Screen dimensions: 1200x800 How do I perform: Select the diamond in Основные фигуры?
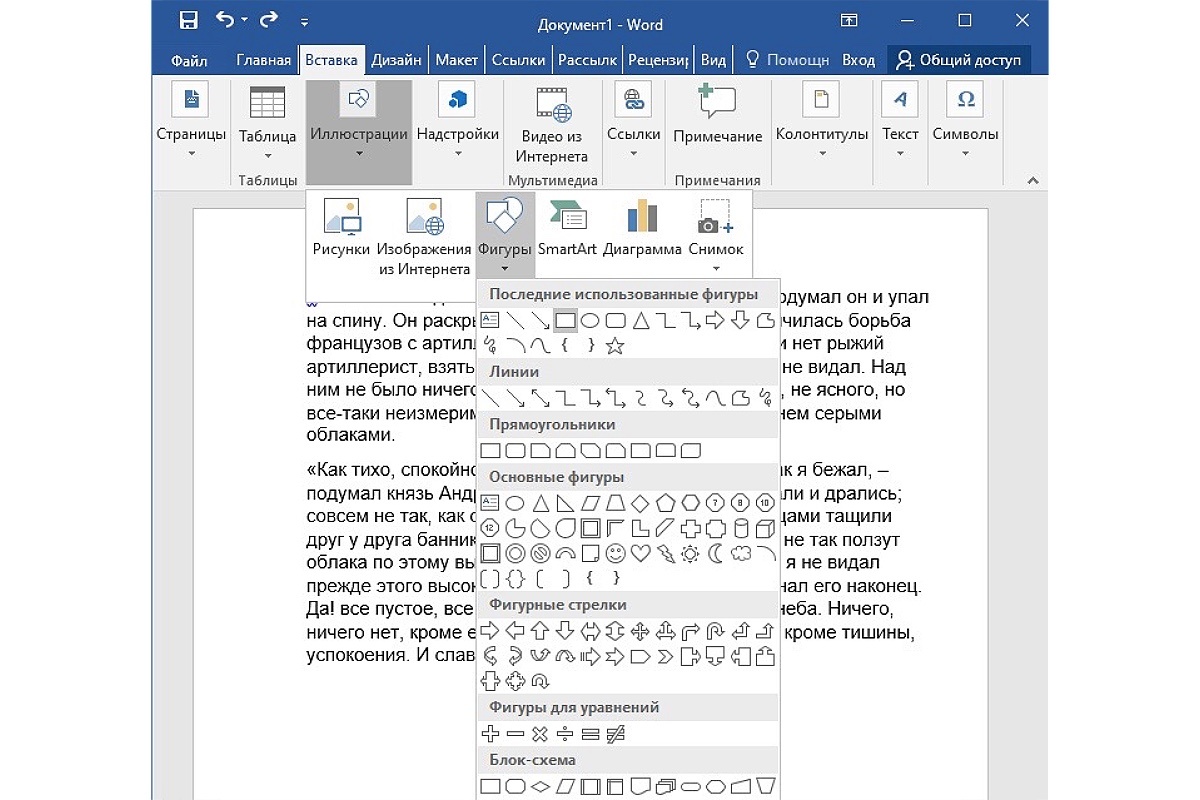640,502
